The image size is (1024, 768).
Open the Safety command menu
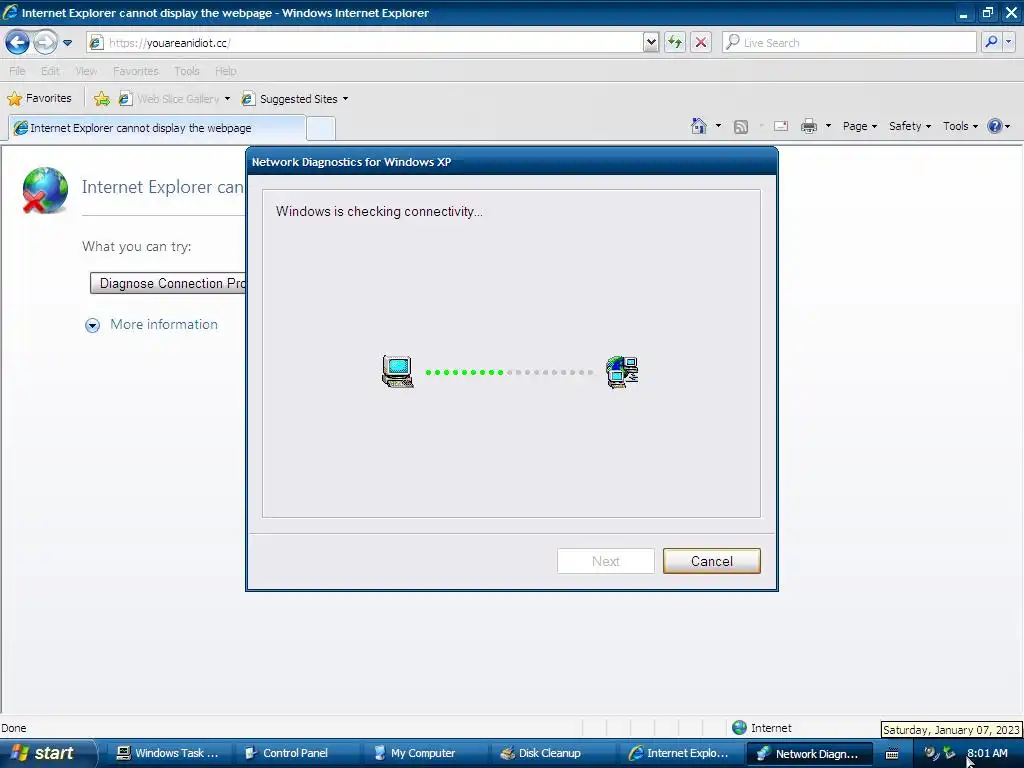910,126
